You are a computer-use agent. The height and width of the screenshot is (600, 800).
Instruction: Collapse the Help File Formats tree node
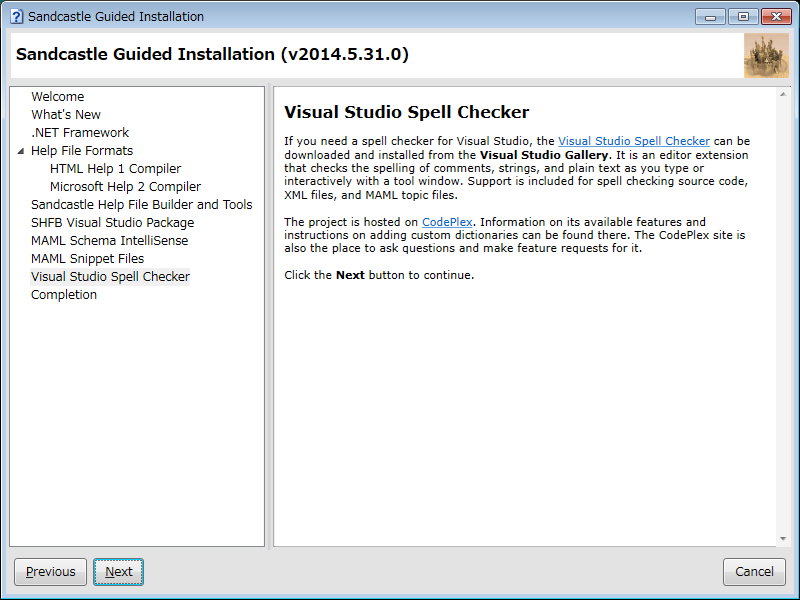click(x=20, y=151)
